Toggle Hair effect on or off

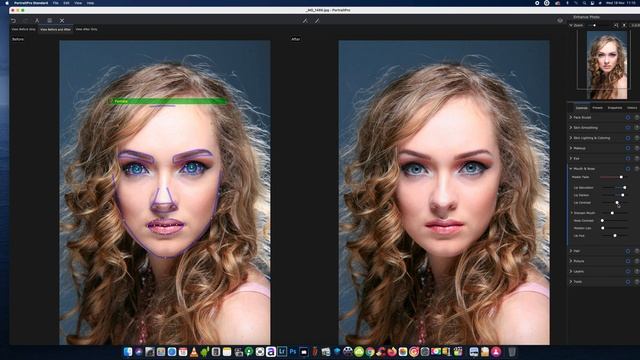pyautogui.click(x=637, y=251)
